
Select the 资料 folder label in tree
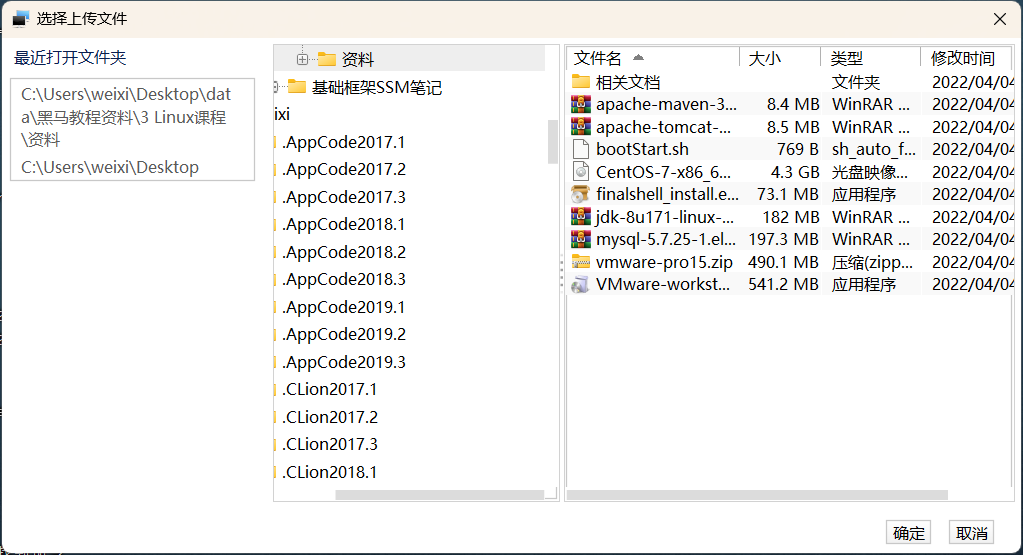(358, 59)
